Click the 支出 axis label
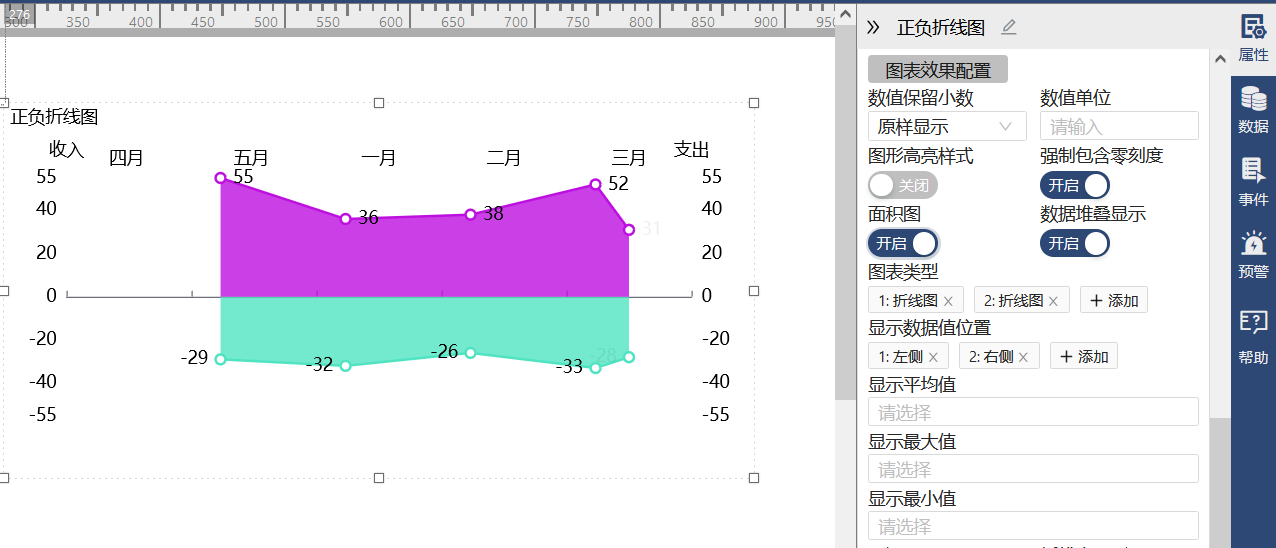Screen dimensions: 1276x548 point(691,149)
